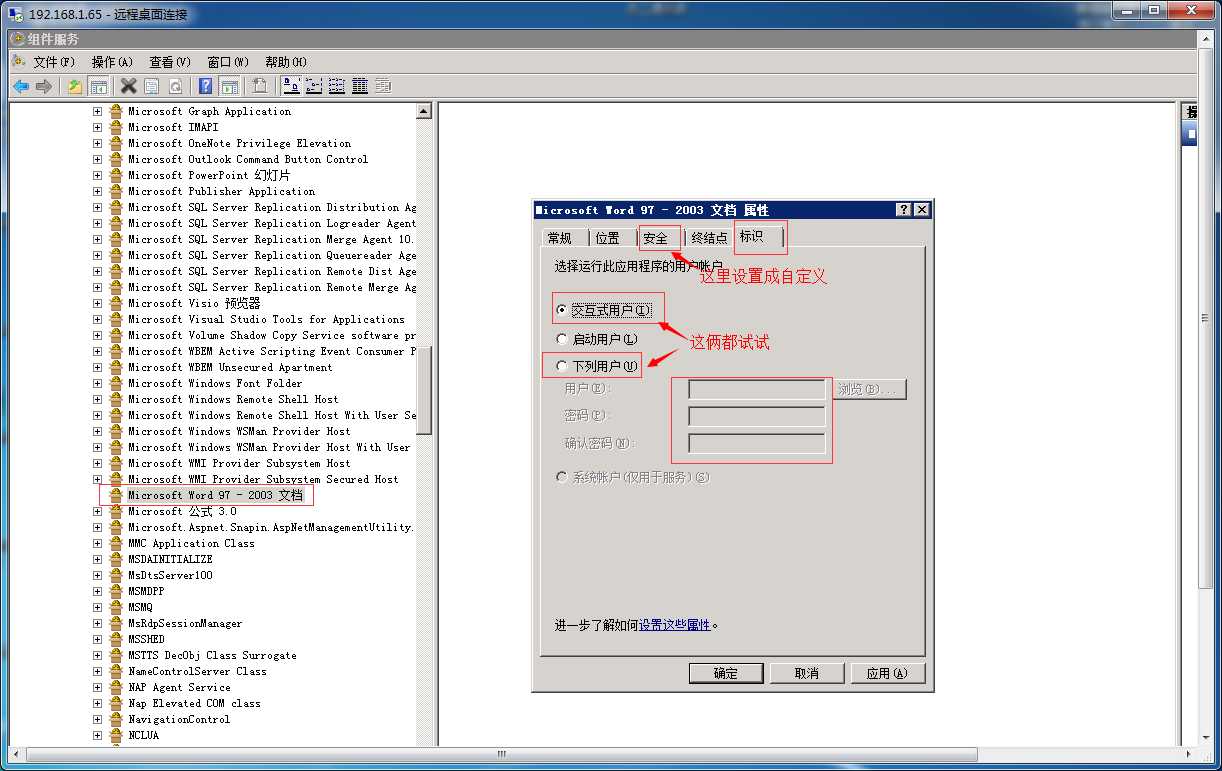This screenshot has width=1222, height=771.
Task: Toggle the Show/Hide Action Pane icon
Action: point(229,87)
